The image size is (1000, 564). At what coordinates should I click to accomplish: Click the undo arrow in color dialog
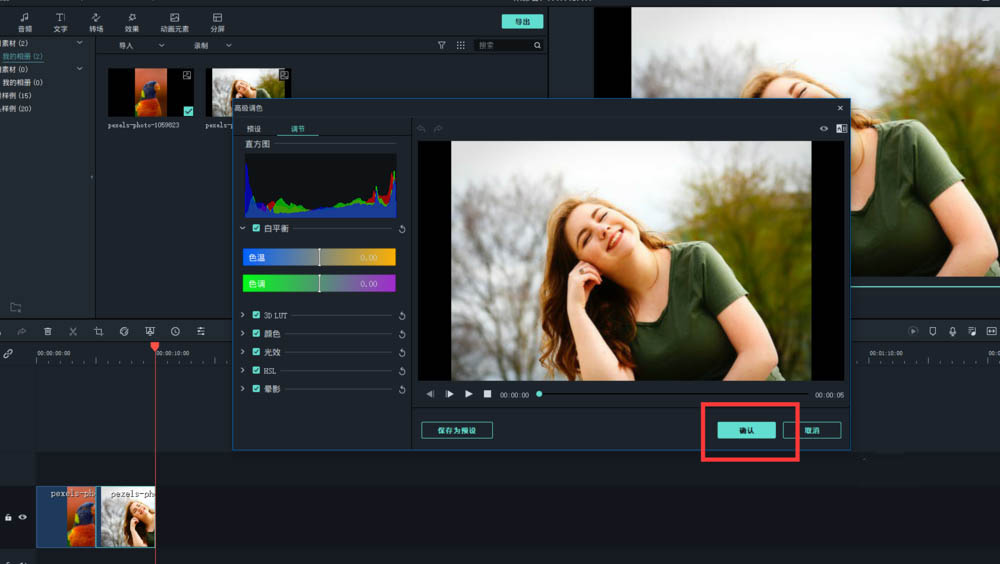[422, 129]
